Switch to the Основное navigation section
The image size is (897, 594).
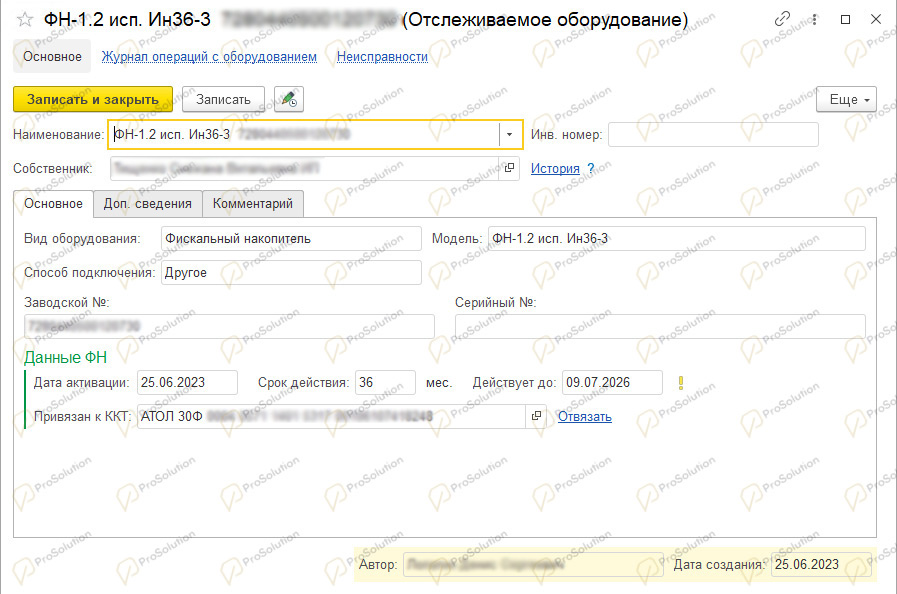[x=52, y=57]
